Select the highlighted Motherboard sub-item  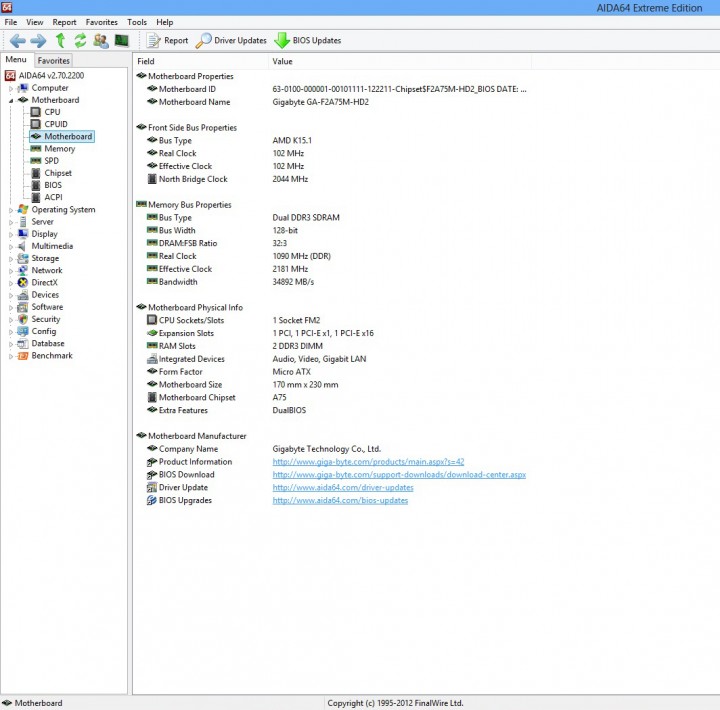[x=62, y=136]
